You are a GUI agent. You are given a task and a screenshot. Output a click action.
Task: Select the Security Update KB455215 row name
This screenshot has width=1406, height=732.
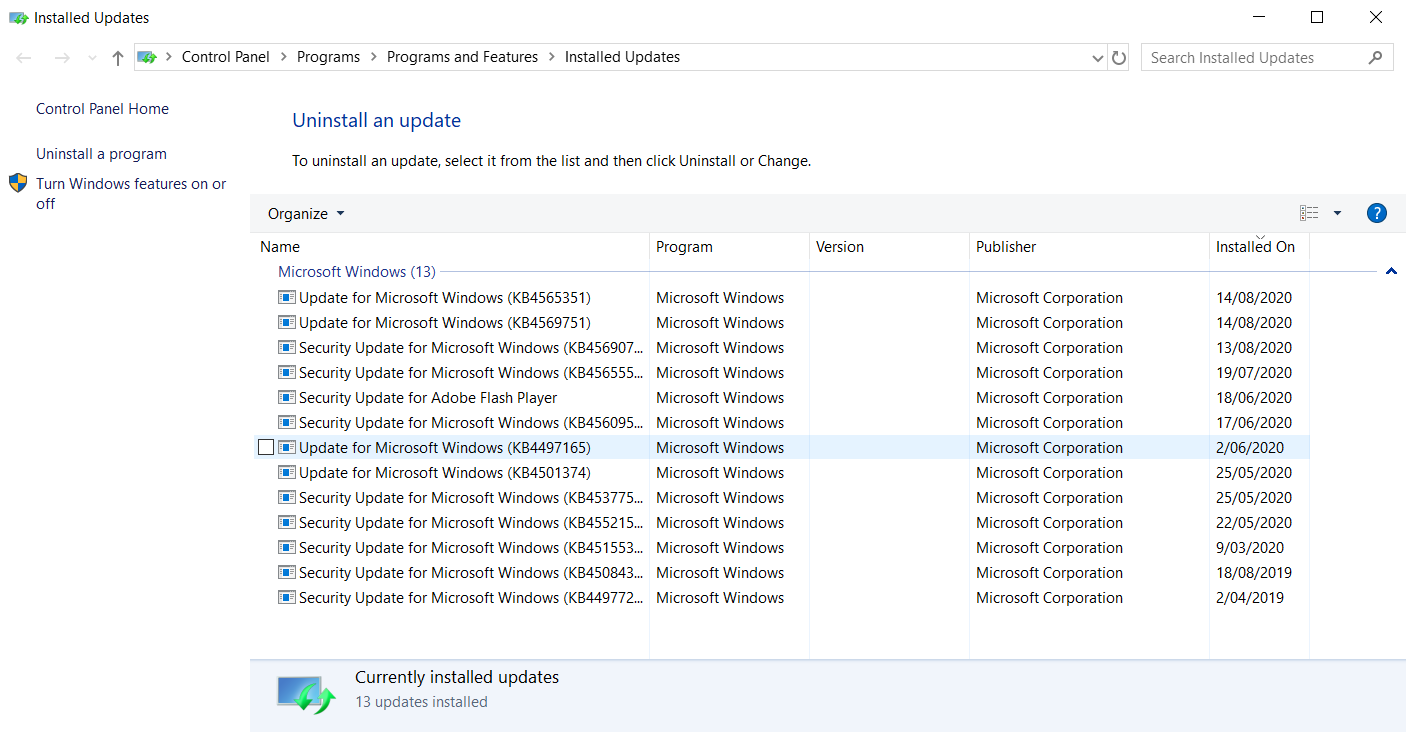(x=472, y=523)
